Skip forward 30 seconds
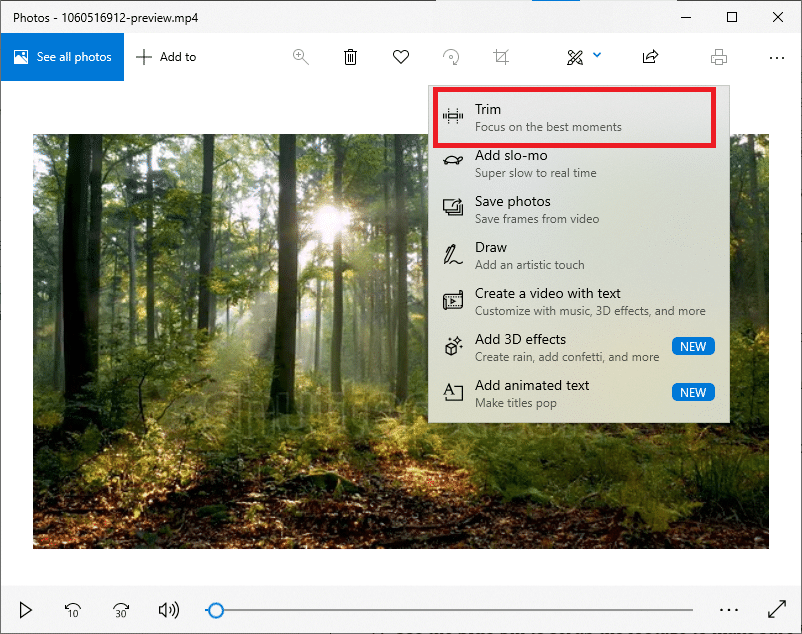Image resolution: width=802 pixels, height=634 pixels. 121,610
